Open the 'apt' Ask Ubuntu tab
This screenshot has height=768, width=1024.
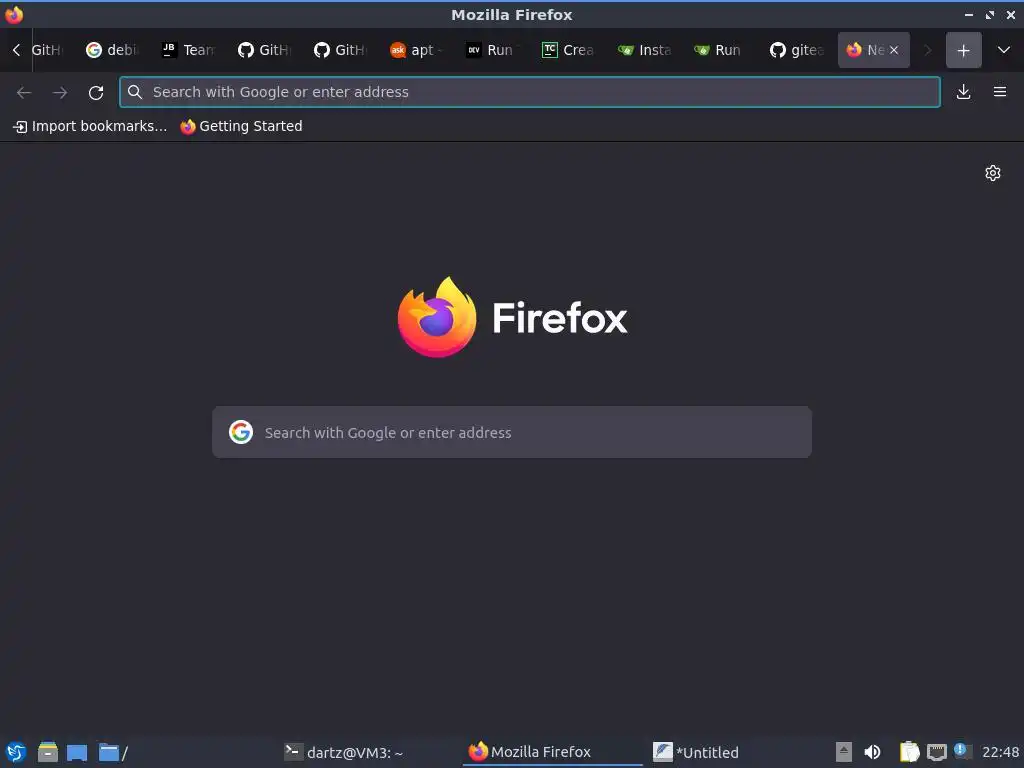pos(418,50)
